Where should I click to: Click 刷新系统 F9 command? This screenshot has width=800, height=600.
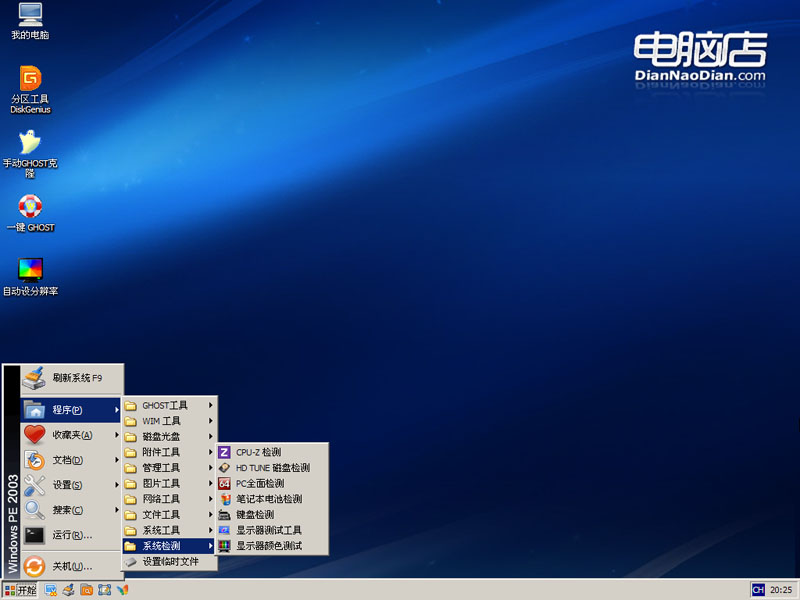click(x=75, y=379)
